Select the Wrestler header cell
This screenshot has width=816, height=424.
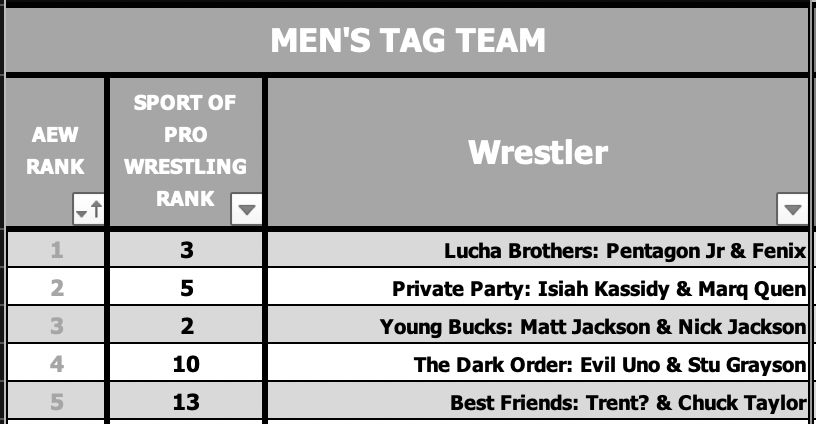538,151
